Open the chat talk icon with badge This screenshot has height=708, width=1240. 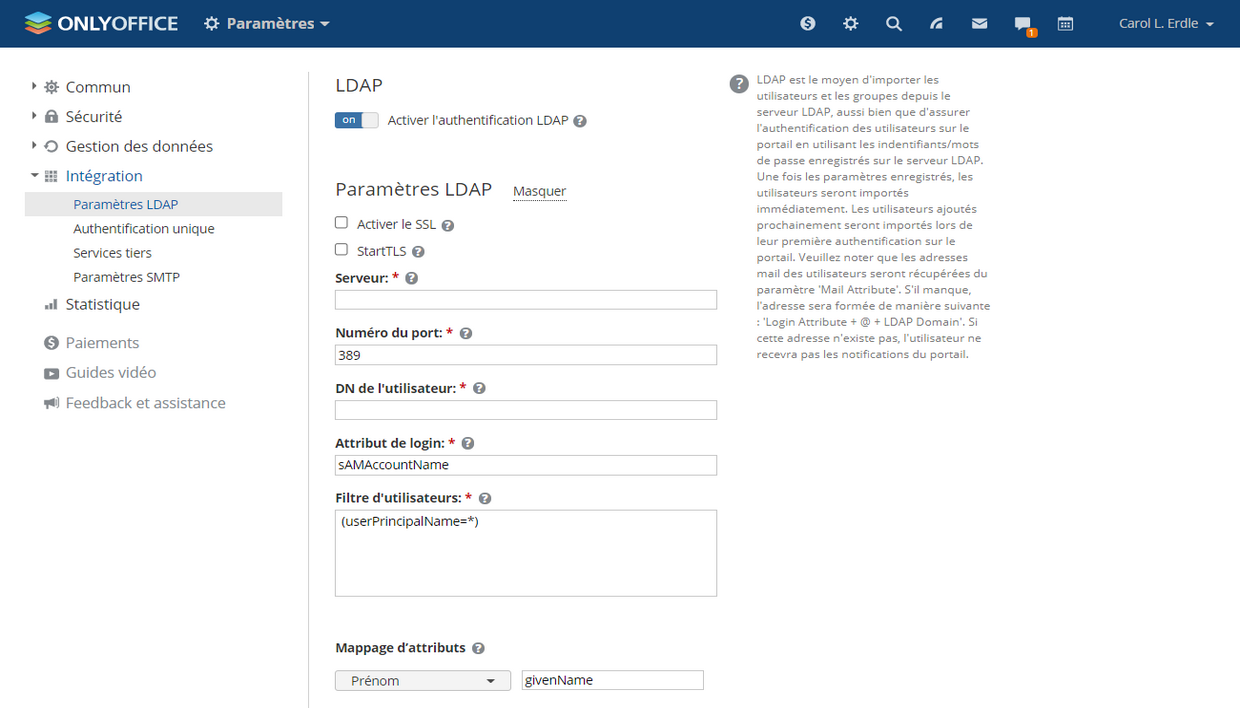click(1024, 25)
